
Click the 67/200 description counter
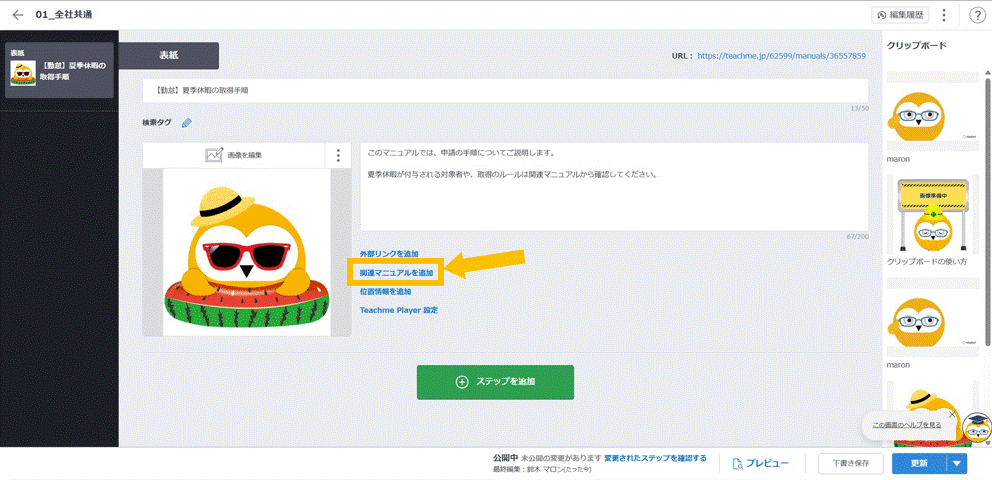pyautogui.click(x=857, y=237)
